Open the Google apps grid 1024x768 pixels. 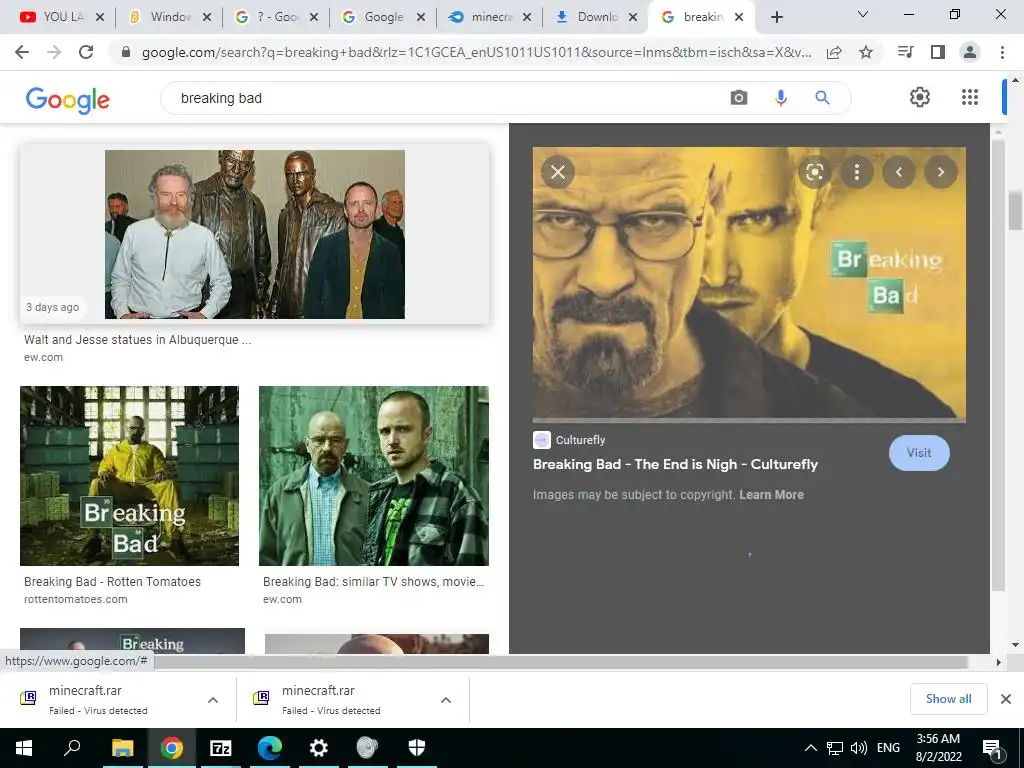click(x=970, y=97)
